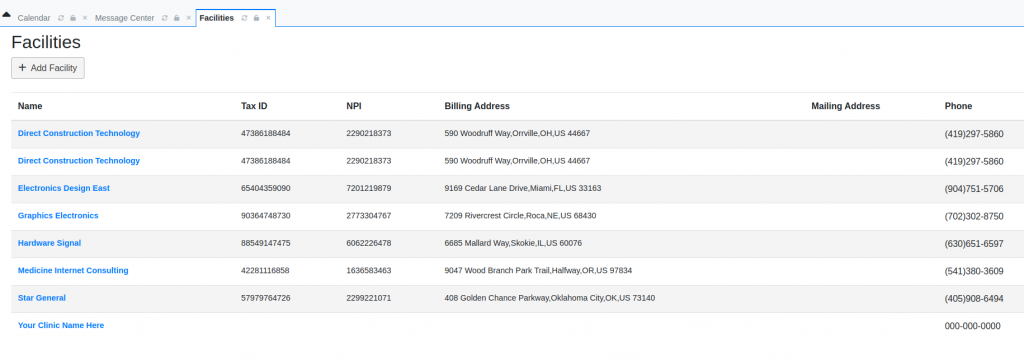Click the Add Facility button
Viewport: 1024px width, 360px height.
48,68
